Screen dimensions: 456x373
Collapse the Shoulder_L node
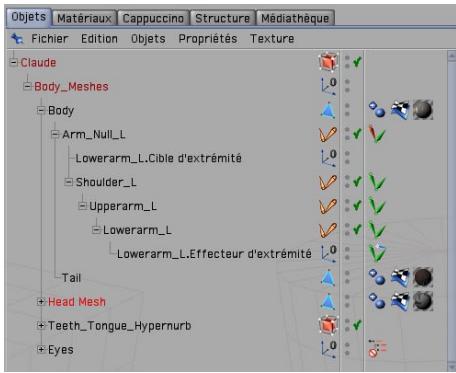68,182
